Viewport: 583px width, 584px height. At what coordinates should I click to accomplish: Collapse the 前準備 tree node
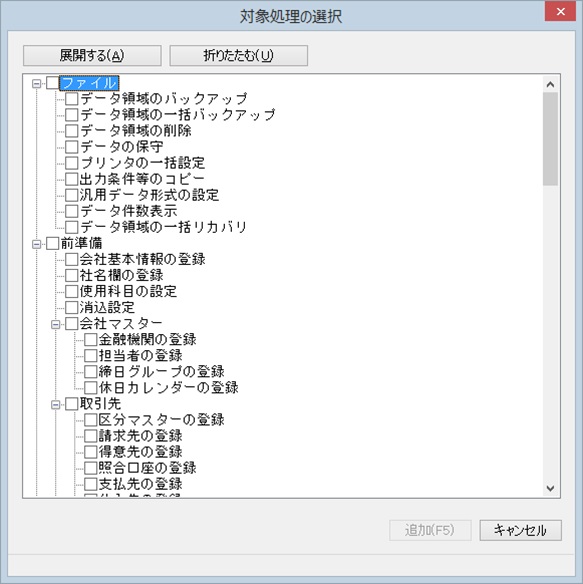37,244
